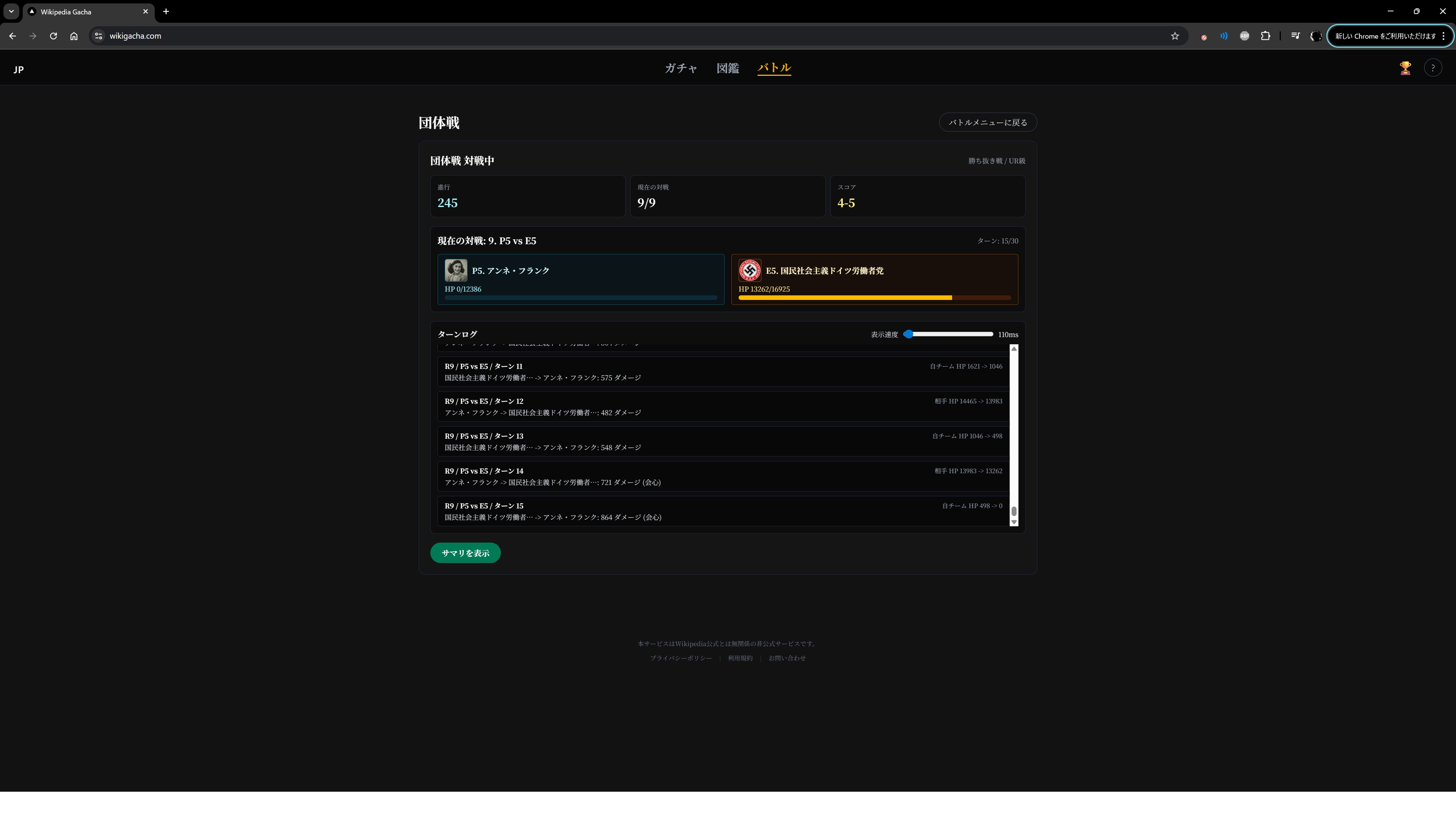
Task: Open the media control icon in toolbar
Action: coord(1295,36)
